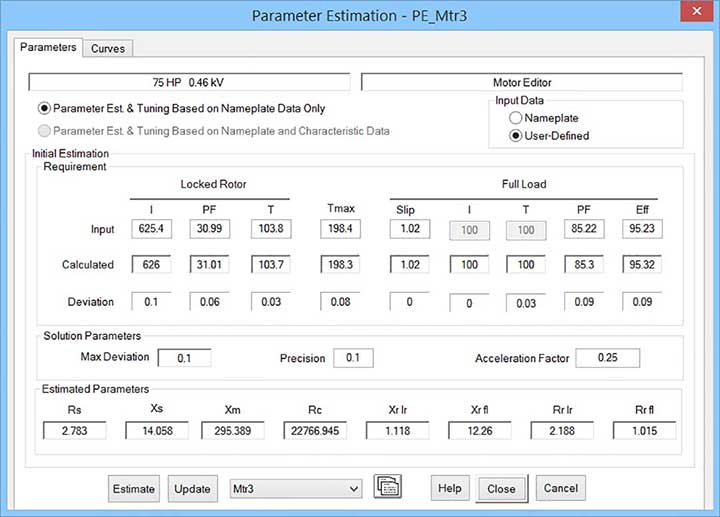
Task: Edit the Max Deviation value field
Action: [183, 358]
